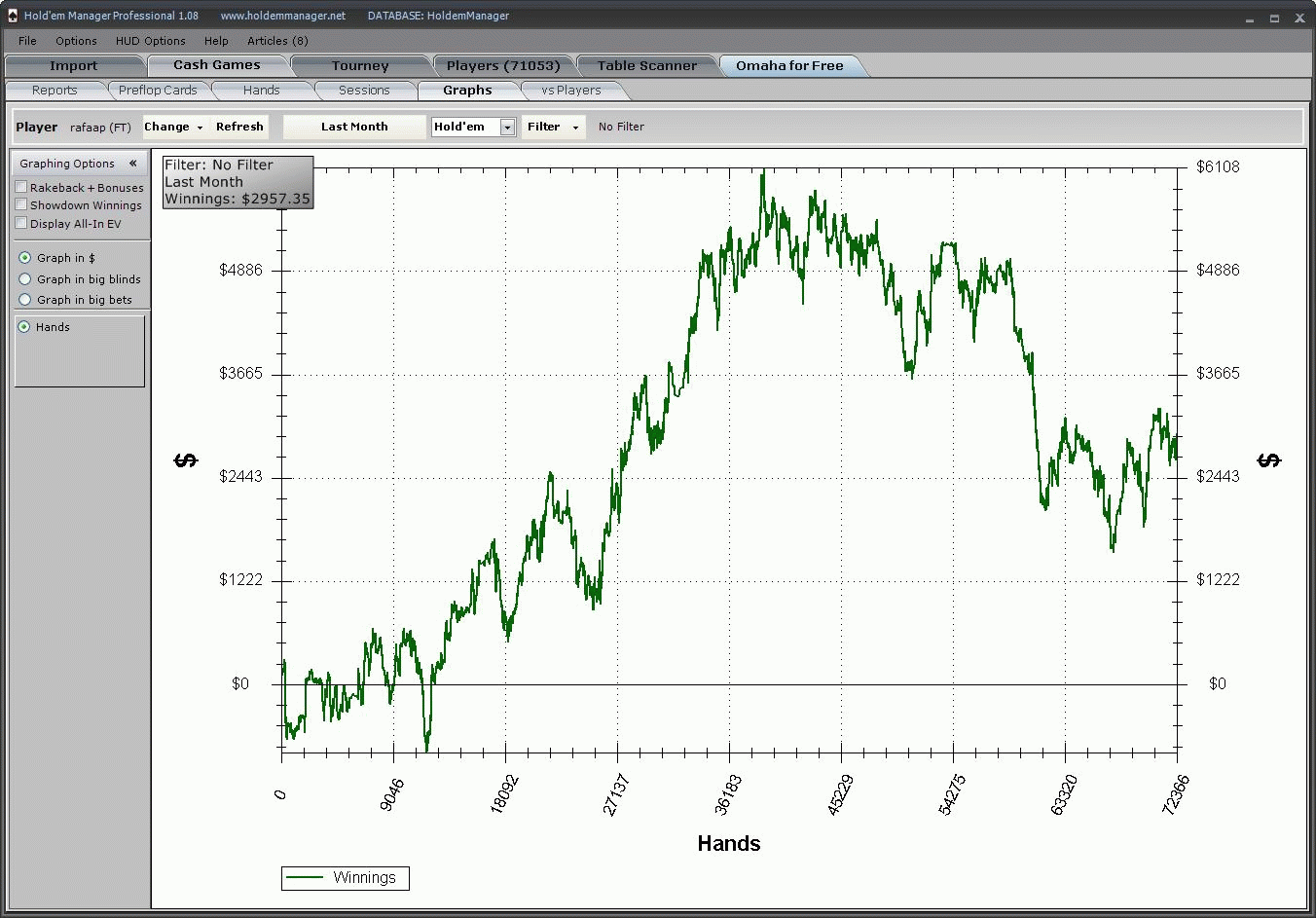Toggle the Showdown Winnings checkbox
Viewport: 1316px width, 918px height.
pos(21,204)
